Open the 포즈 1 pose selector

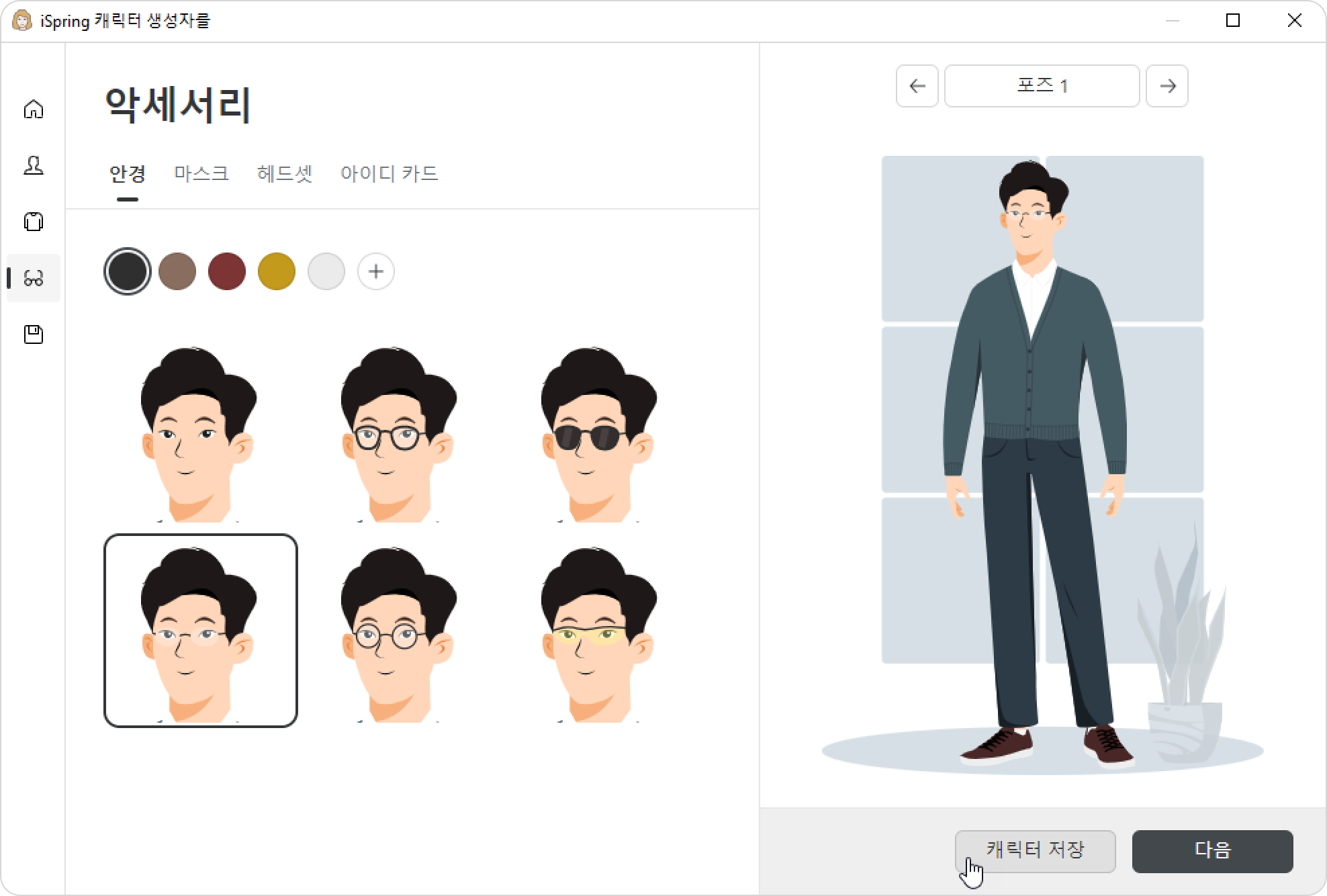tap(1042, 86)
